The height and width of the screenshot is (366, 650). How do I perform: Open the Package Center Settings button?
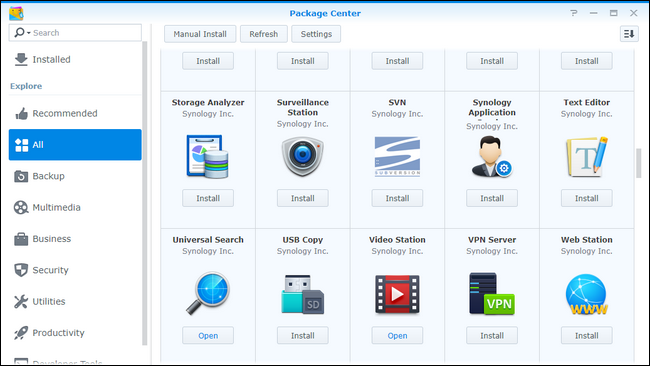point(316,34)
